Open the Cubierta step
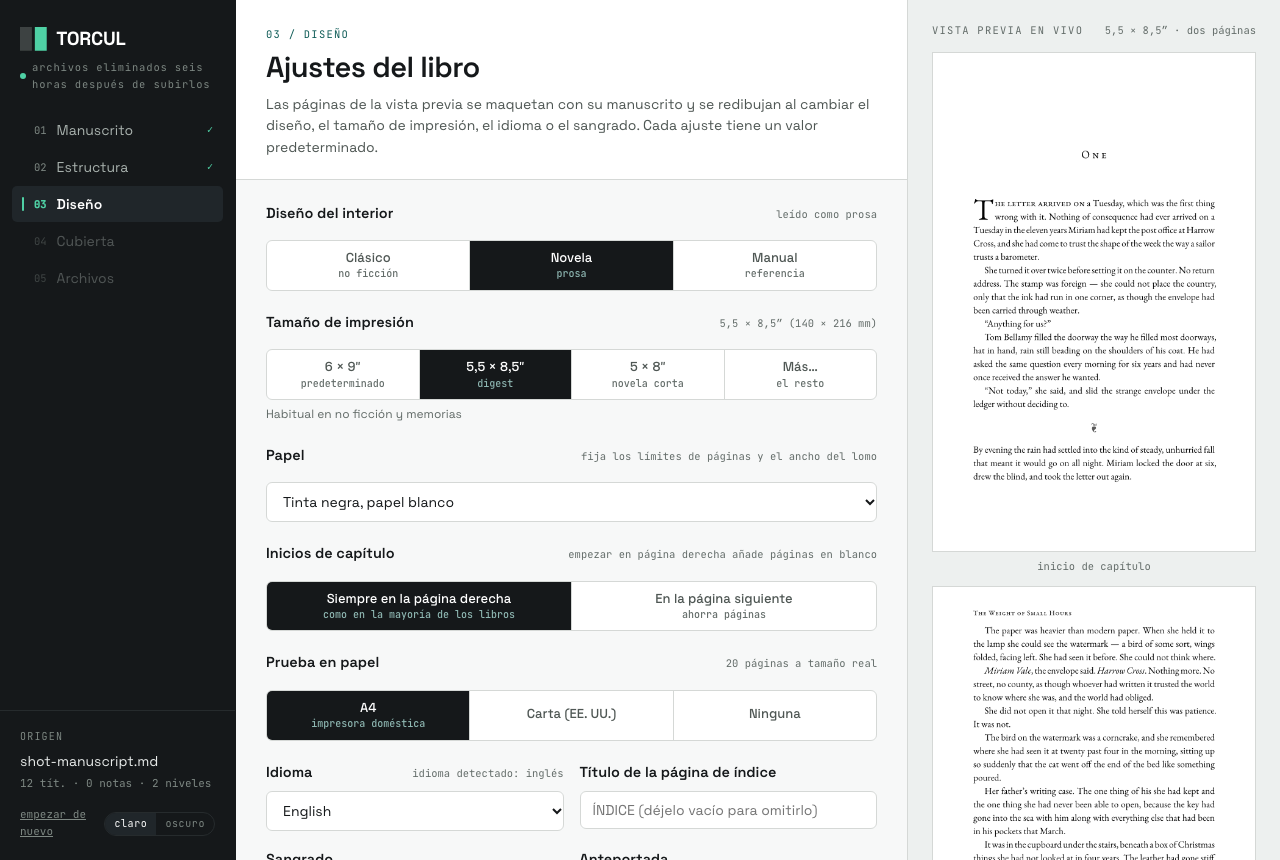Viewport: 1280px width, 860px height. pyautogui.click(x=117, y=241)
